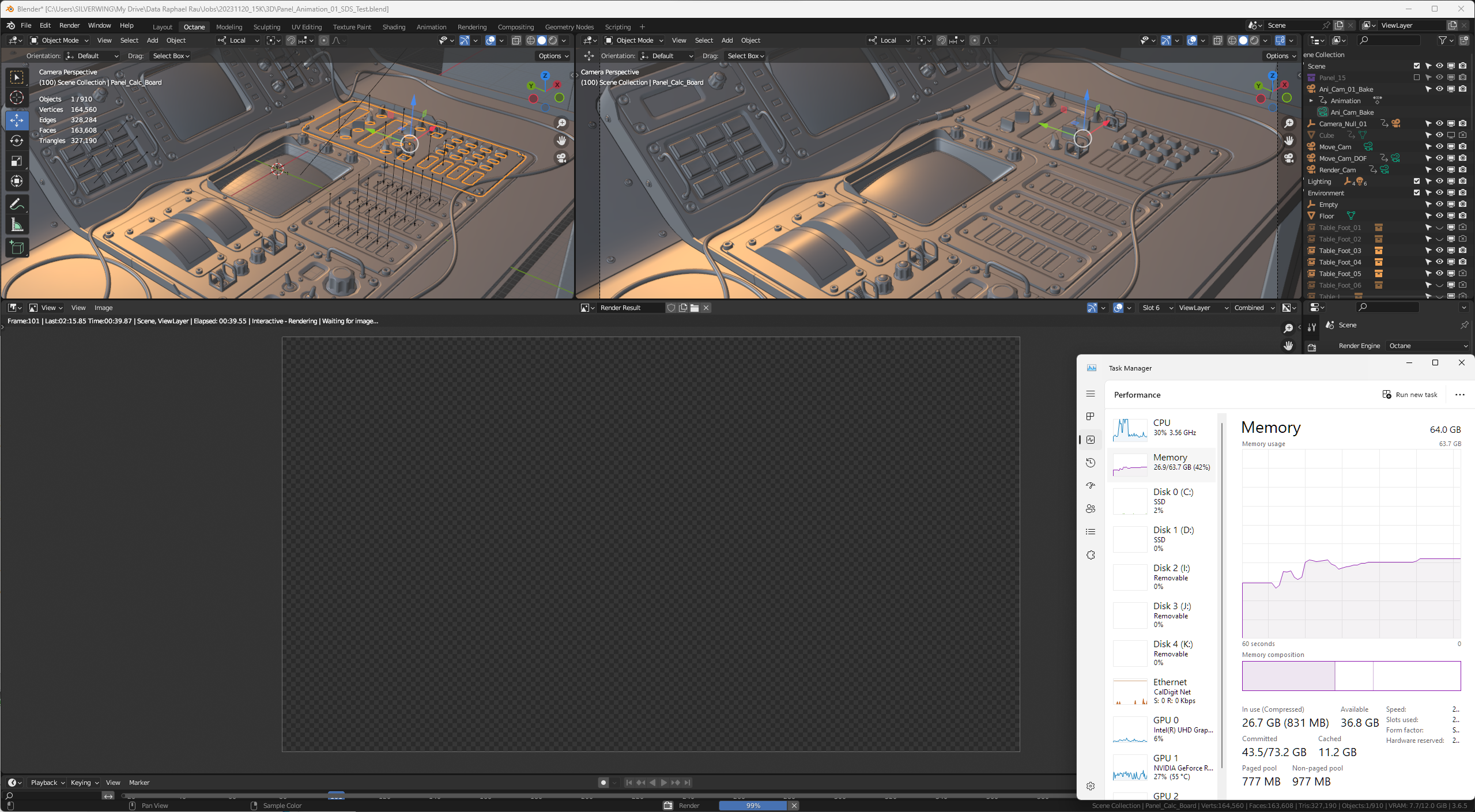Select the Scale tool
Screen dimensions: 1475x812
(x=17, y=161)
